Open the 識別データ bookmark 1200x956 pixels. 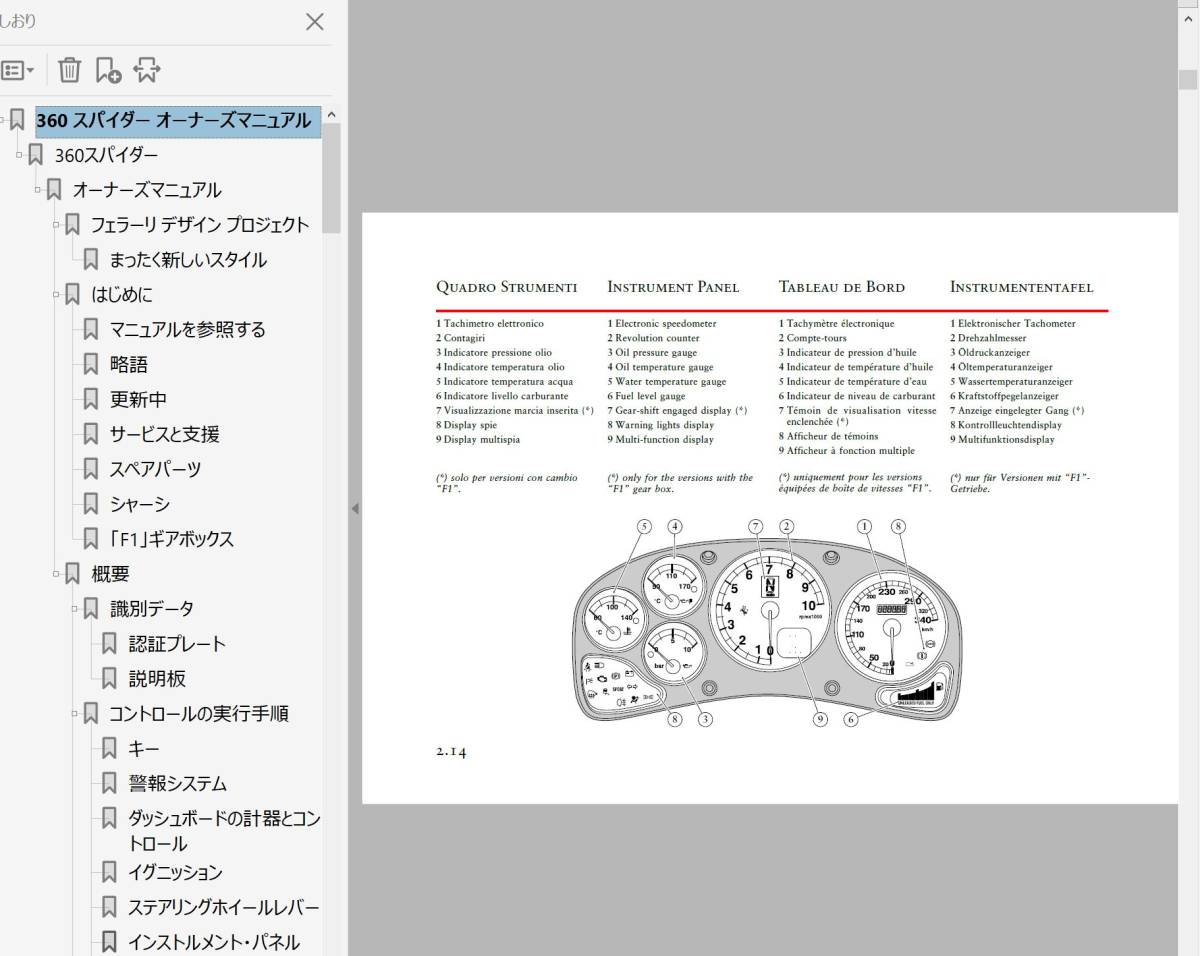152,609
